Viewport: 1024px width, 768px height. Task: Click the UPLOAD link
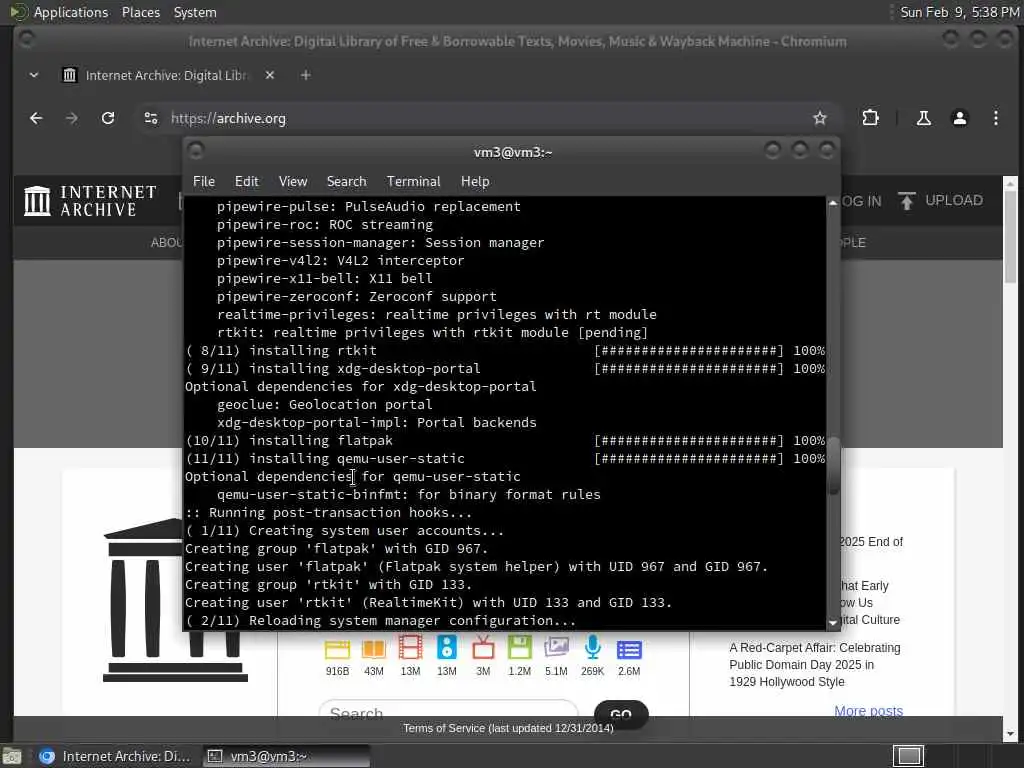[953, 200]
